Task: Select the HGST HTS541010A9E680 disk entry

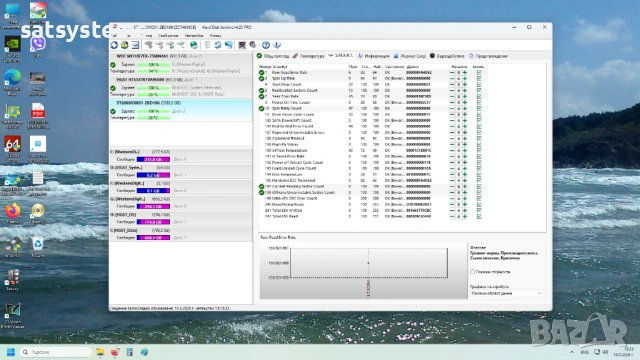Action: click(x=181, y=87)
